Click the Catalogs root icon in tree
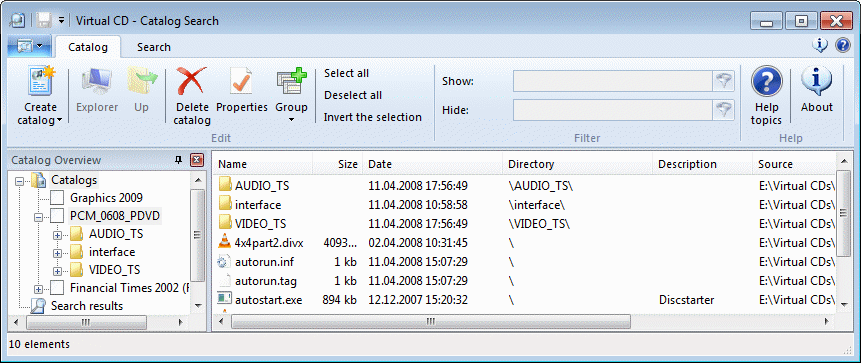 38,180
